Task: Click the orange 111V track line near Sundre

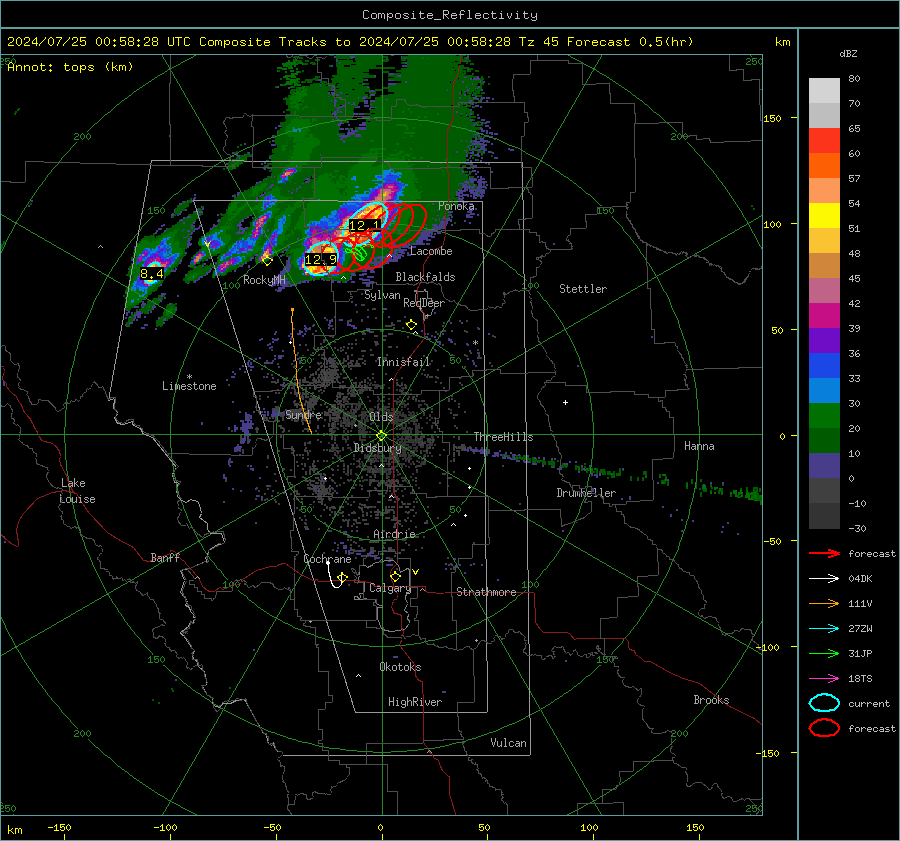Action: tap(298, 373)
